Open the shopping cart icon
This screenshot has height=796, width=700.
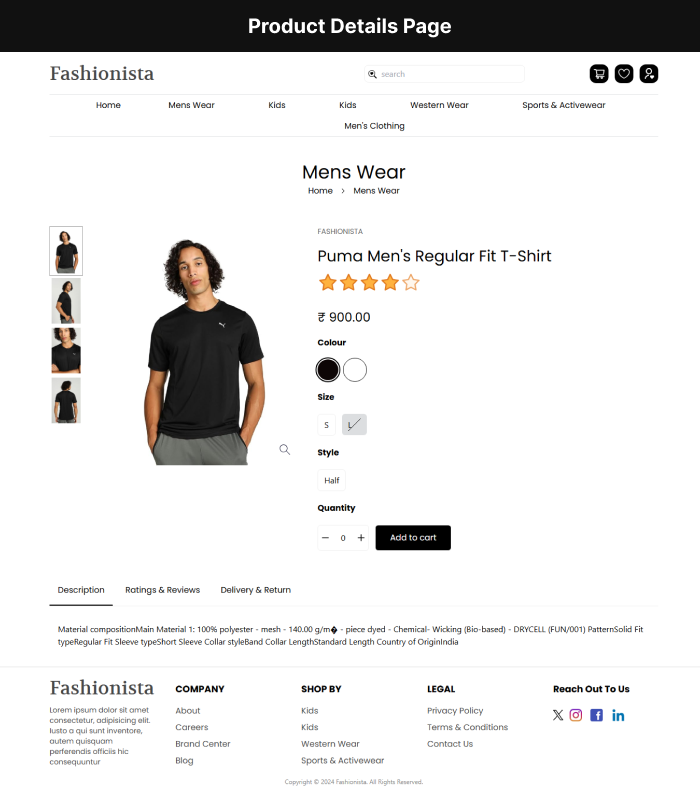(x=599, y=74)
